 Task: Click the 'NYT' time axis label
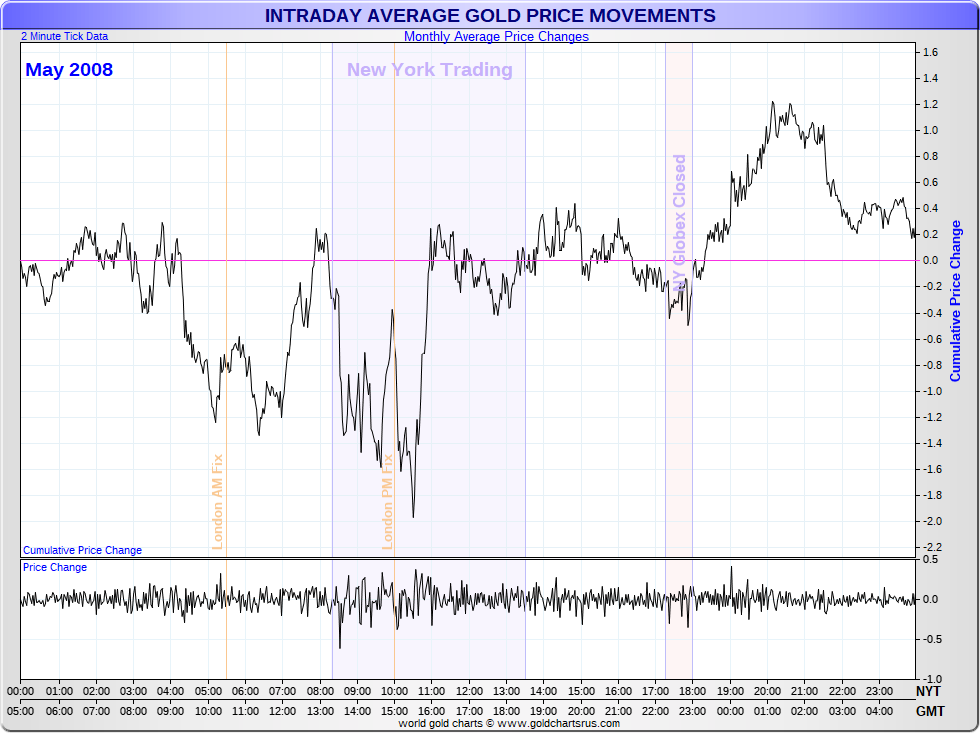[x=929, y=691]
